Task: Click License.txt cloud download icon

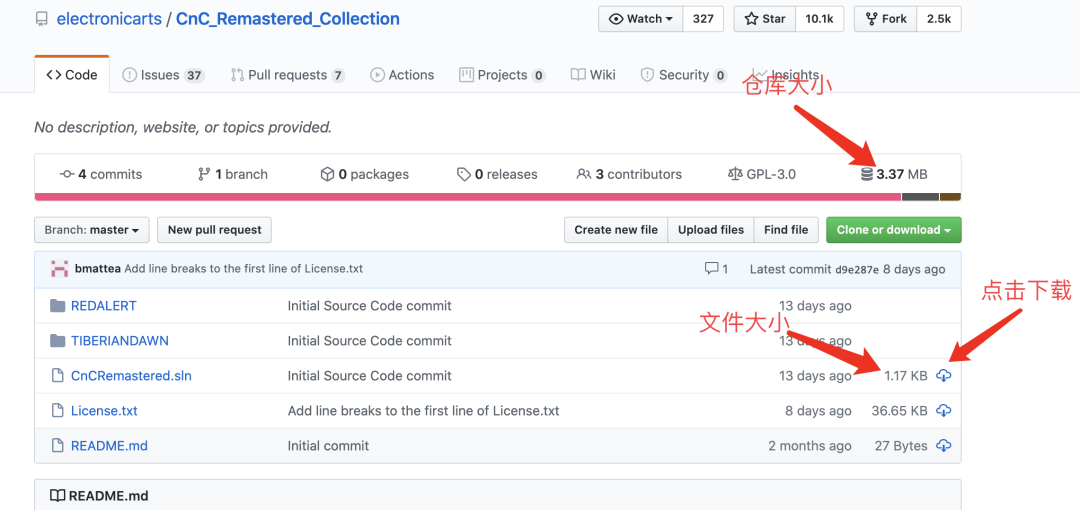Action: click(x=943, y=411)
